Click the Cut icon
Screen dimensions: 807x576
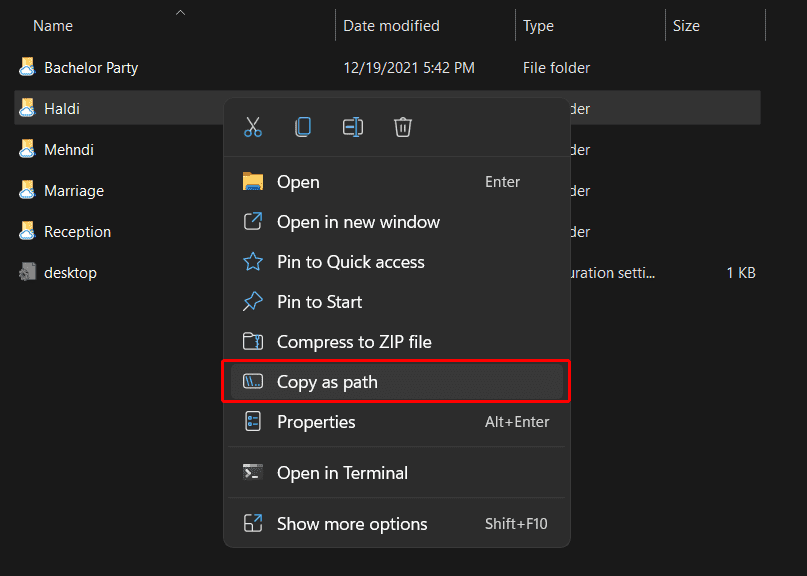point(253,127)
